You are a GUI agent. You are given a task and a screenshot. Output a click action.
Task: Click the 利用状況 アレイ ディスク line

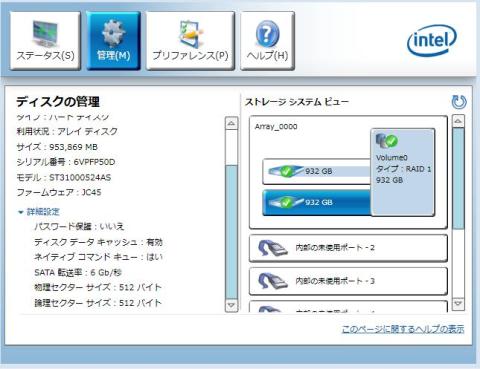(x=67, y=131)
